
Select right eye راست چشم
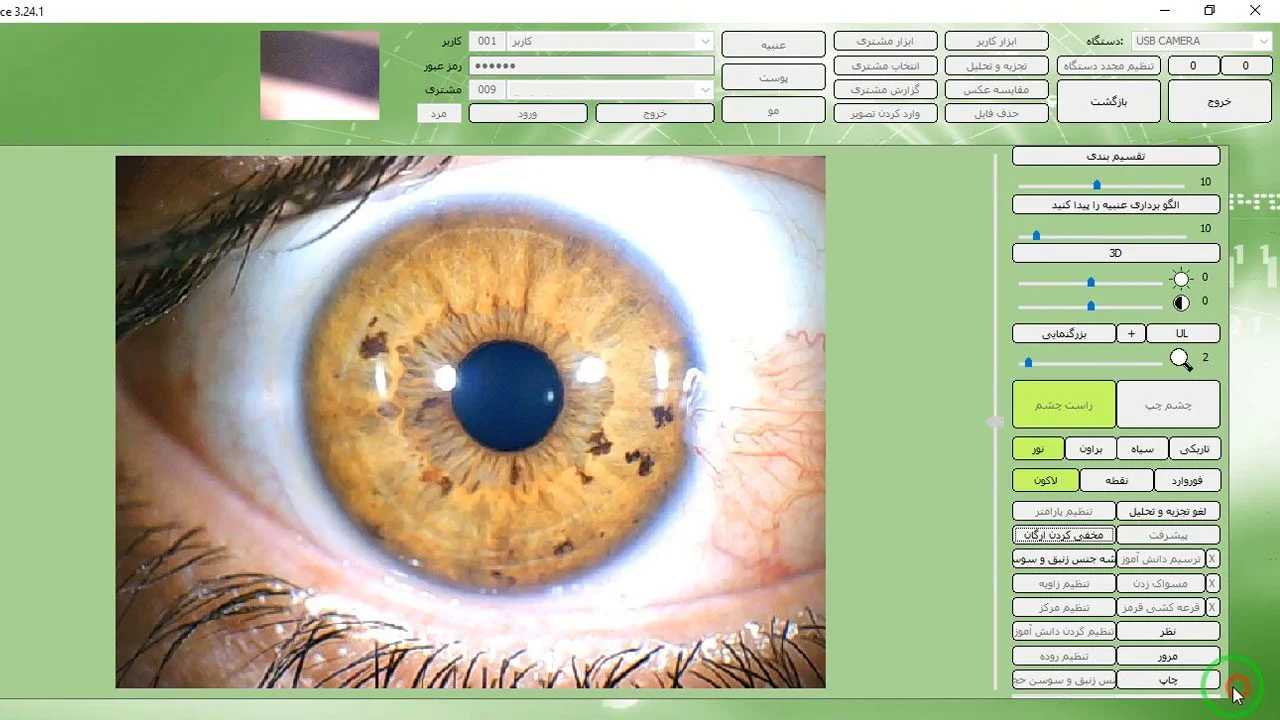point(1064,404)
